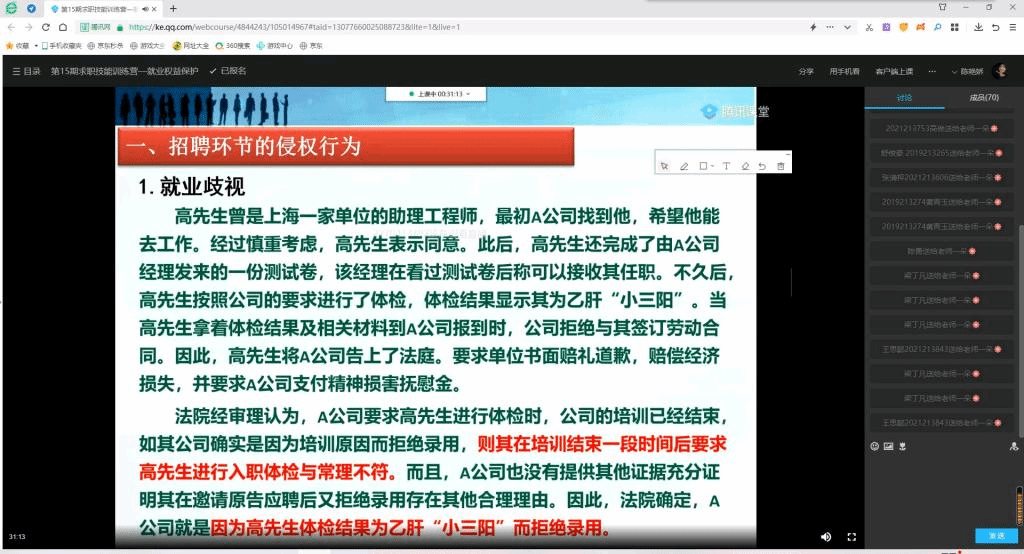Insert image in chat panel

coord(887,446)
